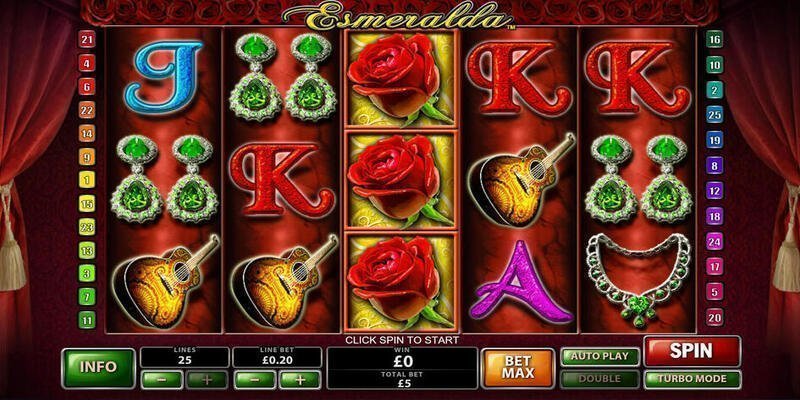Increase the number of lines
The height and width of the screenshot is (400, 800).
tap(207, 380)
